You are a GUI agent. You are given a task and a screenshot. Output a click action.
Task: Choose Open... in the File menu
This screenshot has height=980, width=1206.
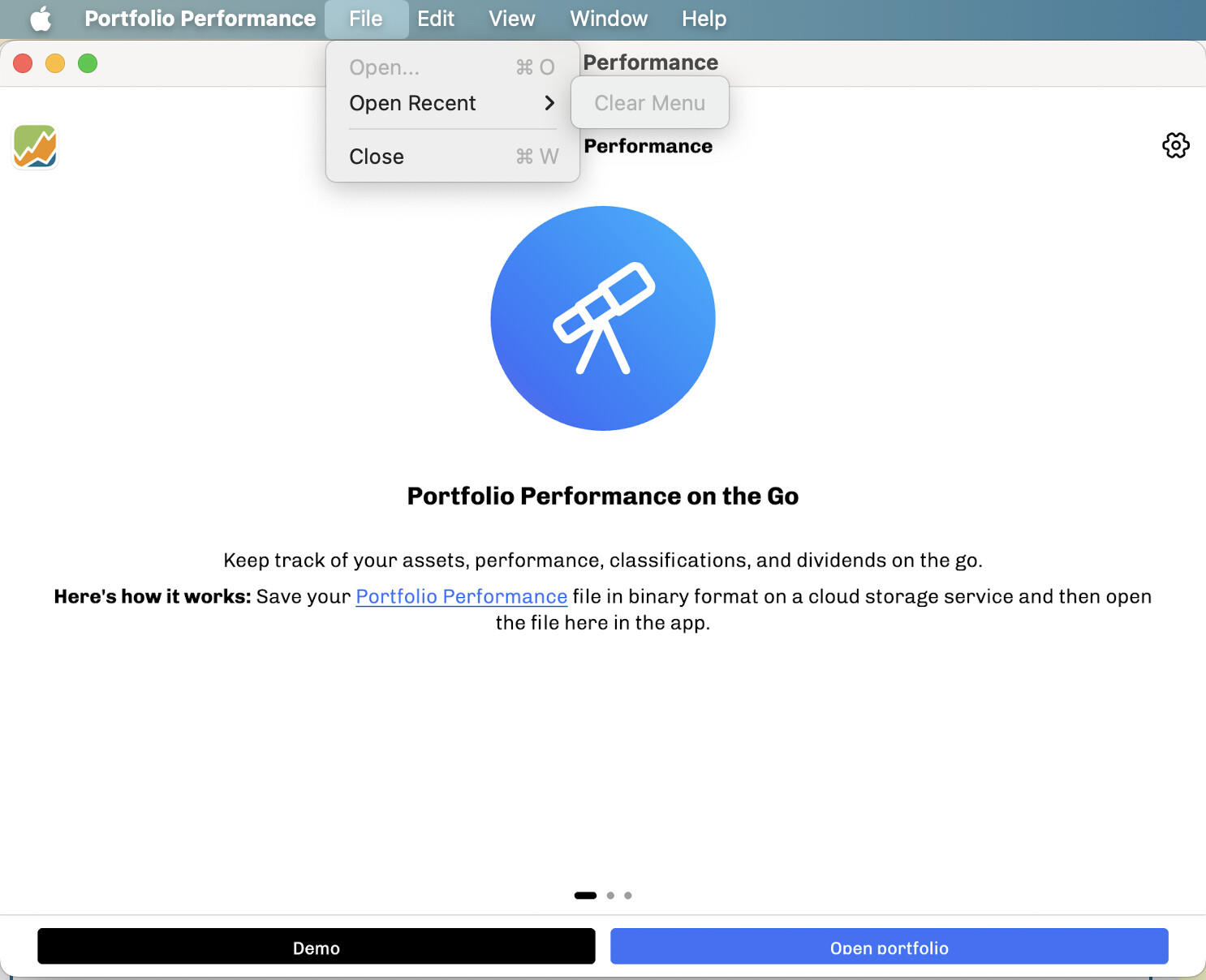coord(452,67)
